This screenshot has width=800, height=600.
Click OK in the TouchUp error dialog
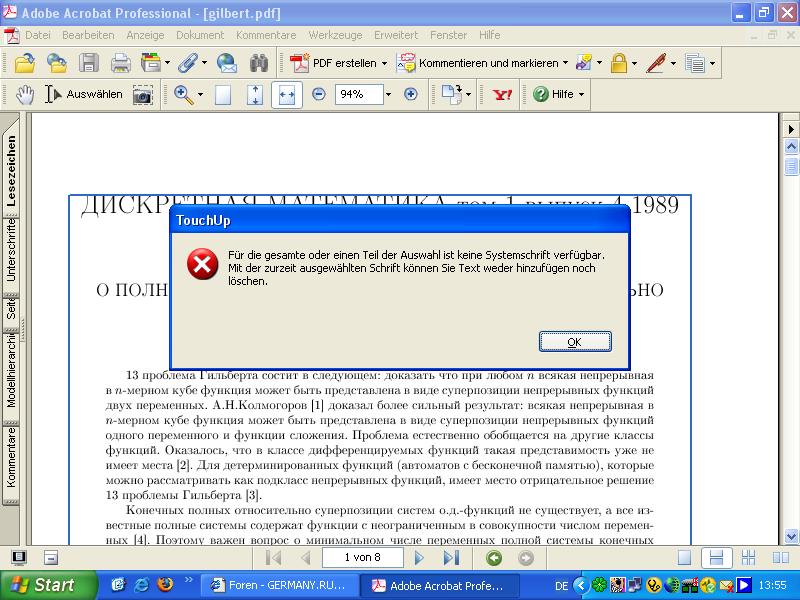(574, 342)
